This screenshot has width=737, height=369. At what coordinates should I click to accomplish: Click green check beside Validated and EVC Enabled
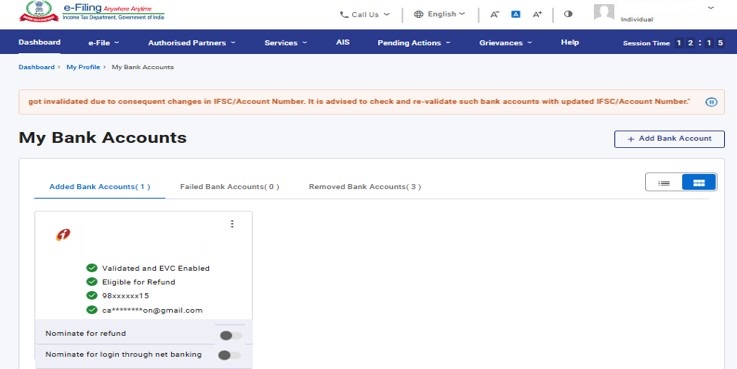pos(92,268)
